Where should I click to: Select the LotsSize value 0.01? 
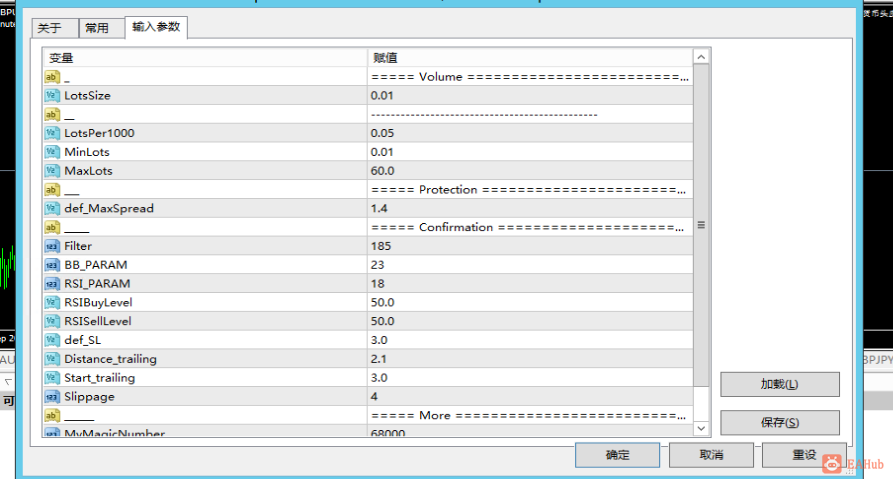coord(382,96)
